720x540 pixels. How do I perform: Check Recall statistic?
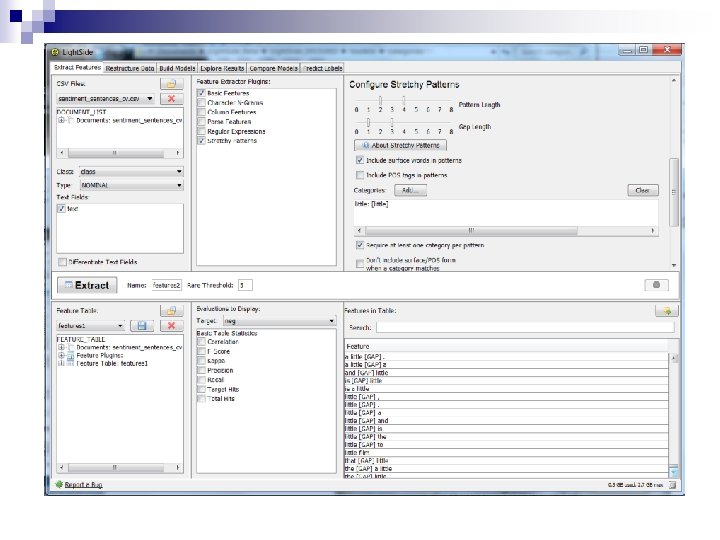201,380
